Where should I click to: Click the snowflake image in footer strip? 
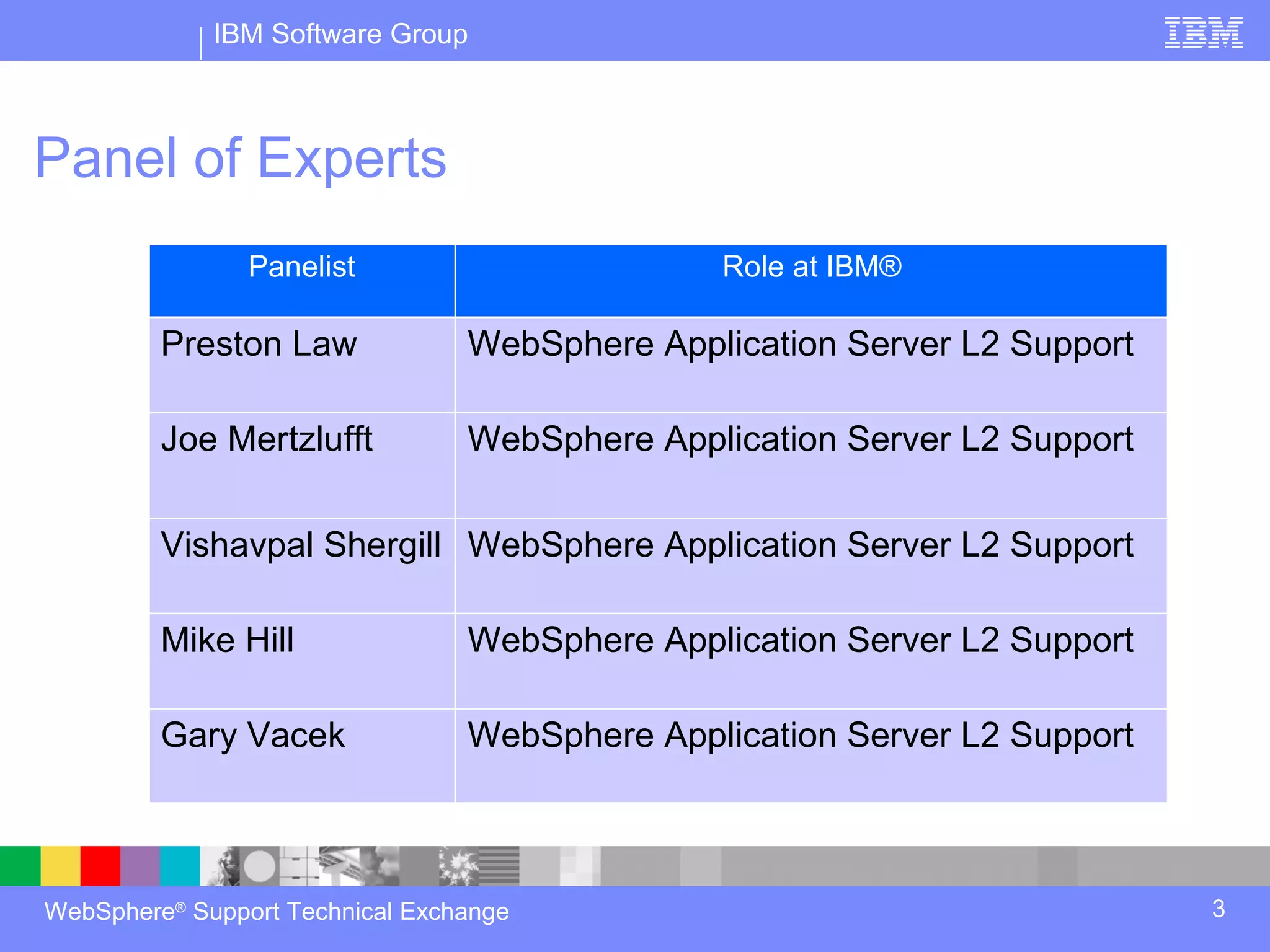(x=459, y=866)
